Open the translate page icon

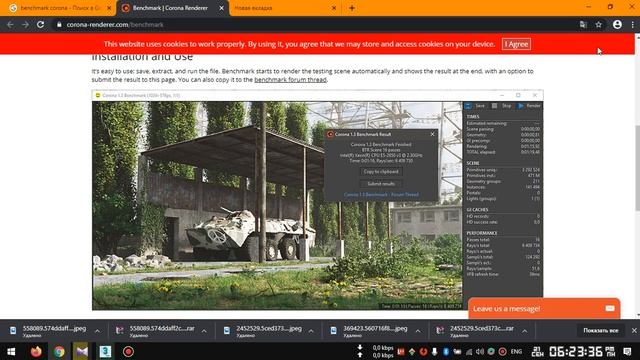tap(583, 24)
